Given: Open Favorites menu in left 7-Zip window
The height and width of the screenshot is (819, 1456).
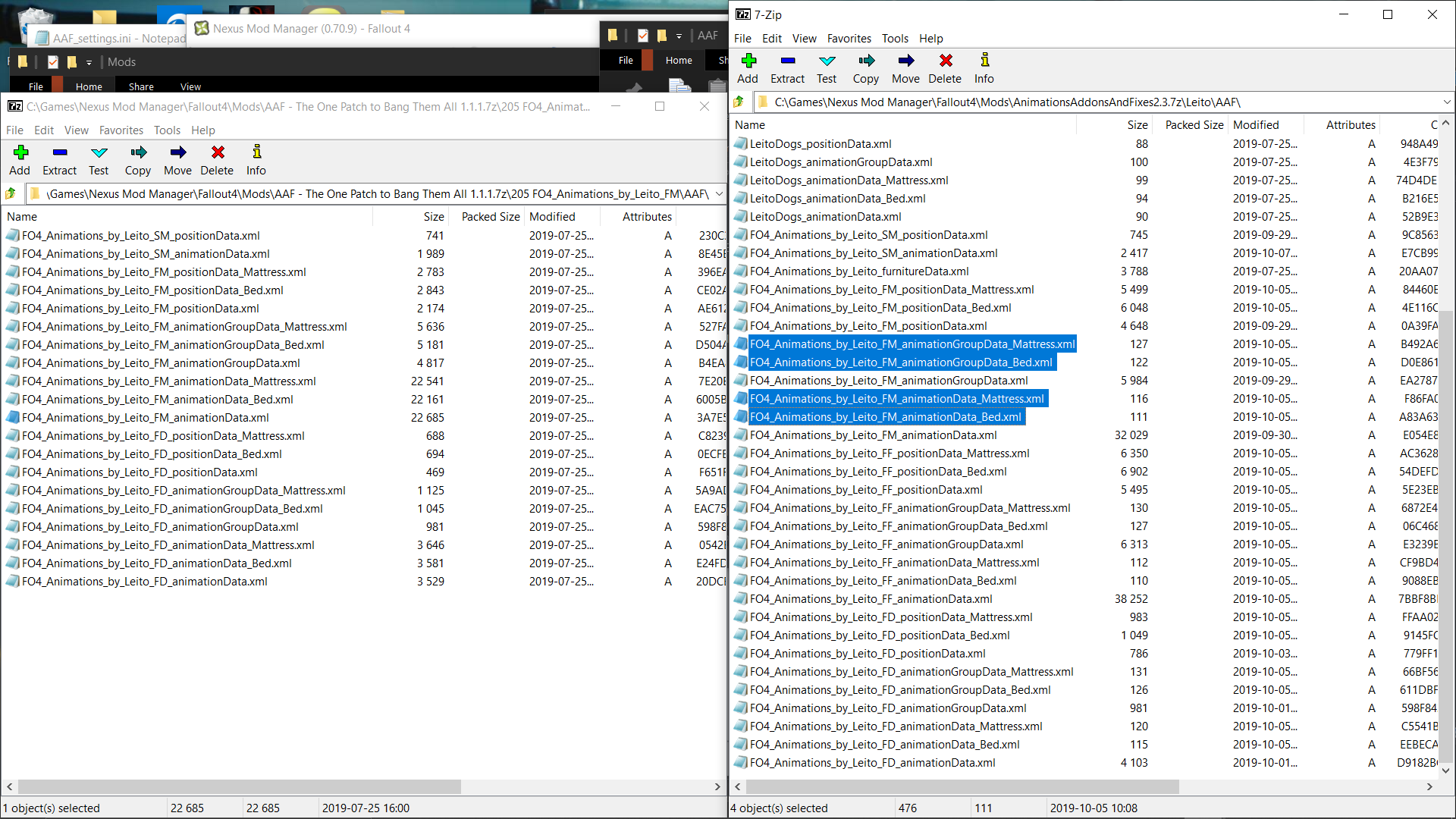Looking at the screenshot, I should point(121,130).
